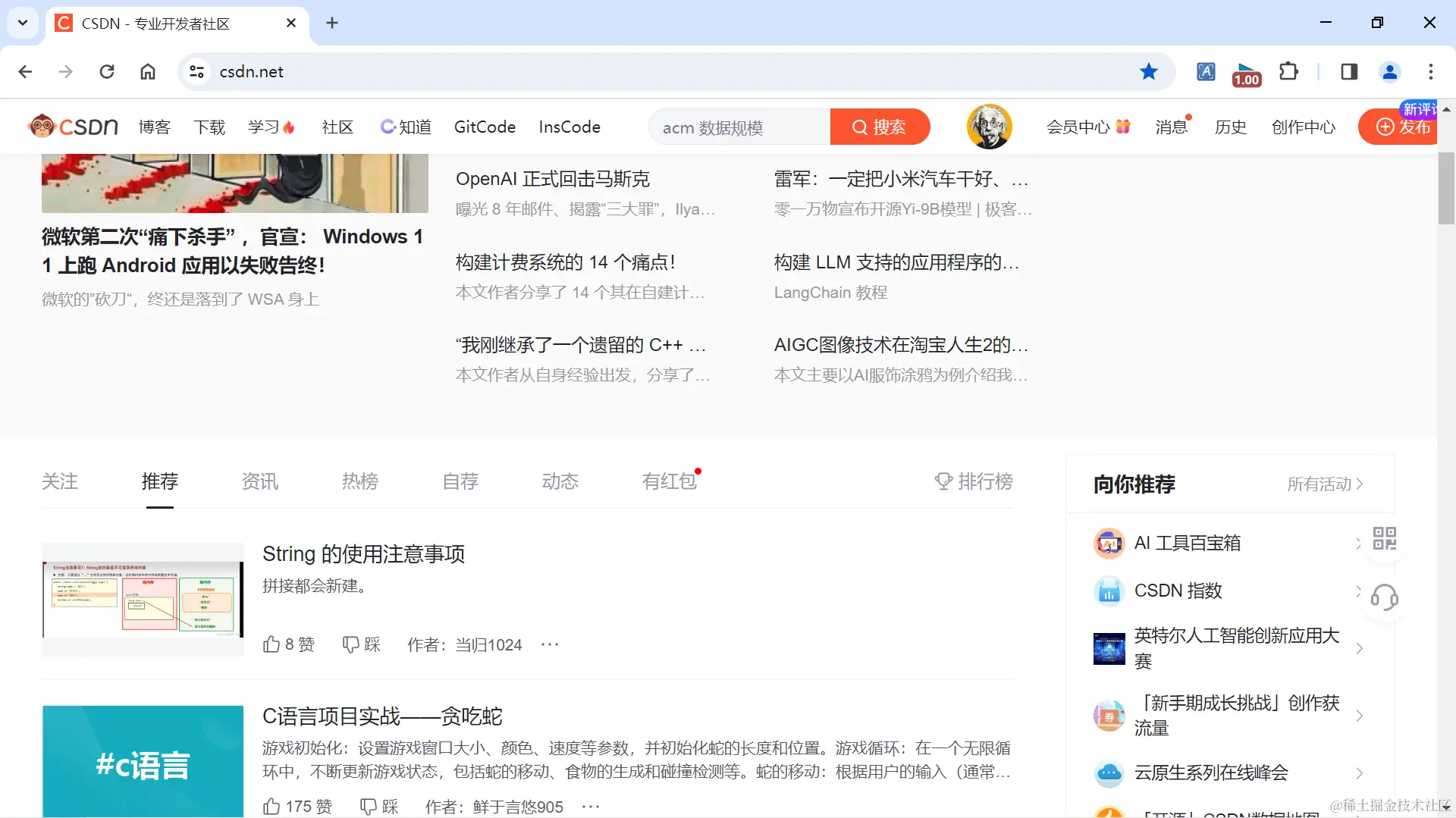View site information icon in address bar
Viewport: 1456px width, 818px height.
[x=197, y=71]
